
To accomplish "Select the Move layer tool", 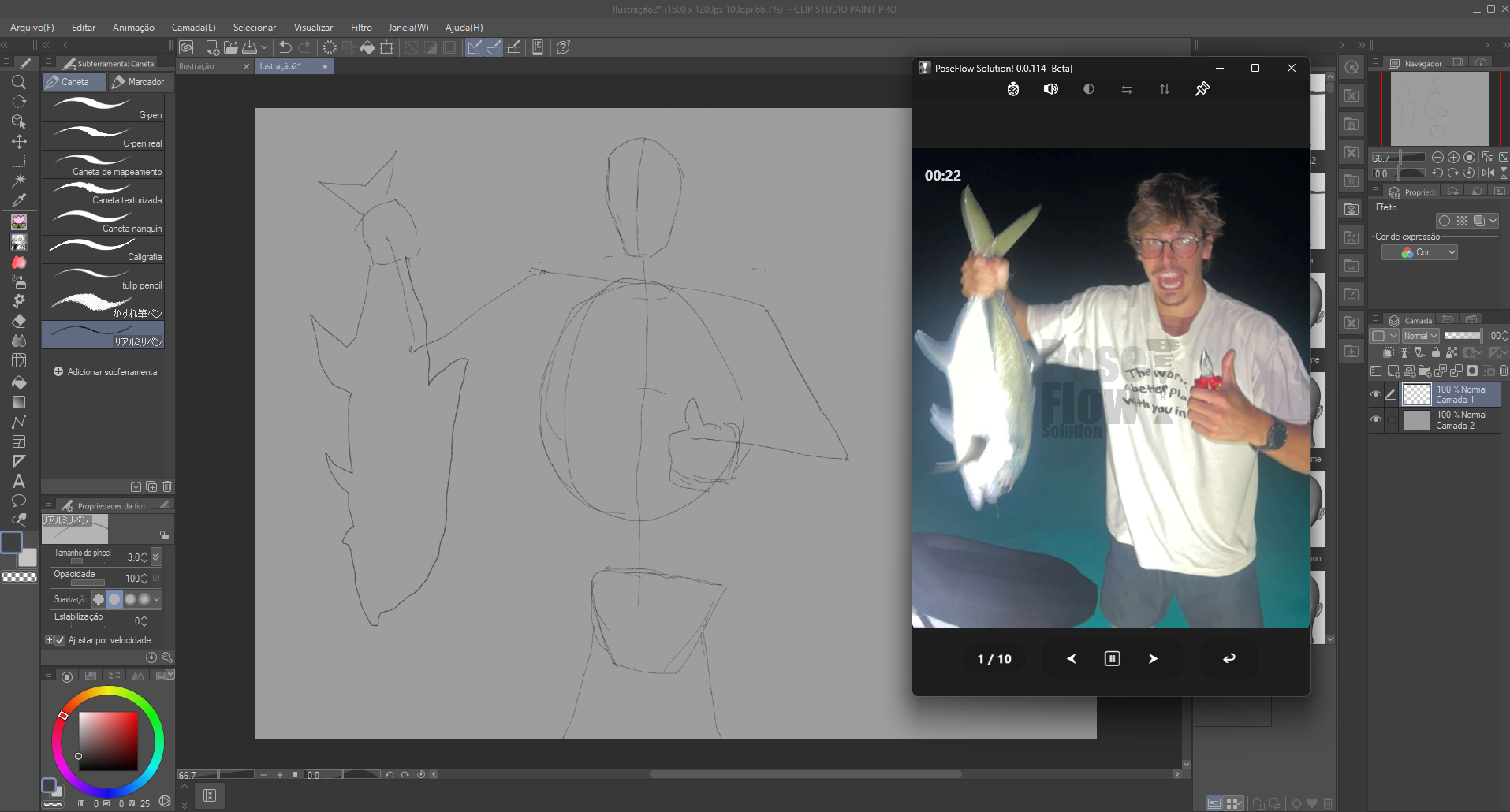I will [x=19, y=141].
